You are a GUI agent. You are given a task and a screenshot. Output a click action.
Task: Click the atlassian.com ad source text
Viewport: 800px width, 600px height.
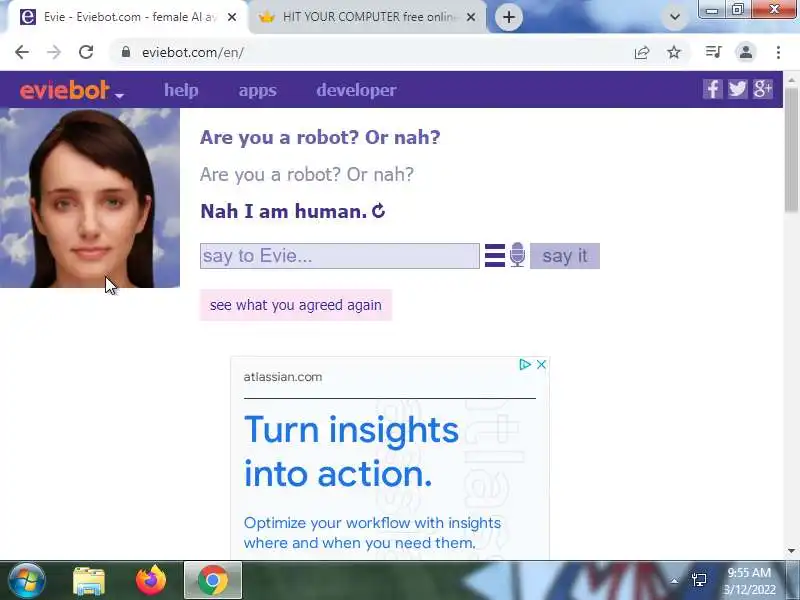[283, 377]
